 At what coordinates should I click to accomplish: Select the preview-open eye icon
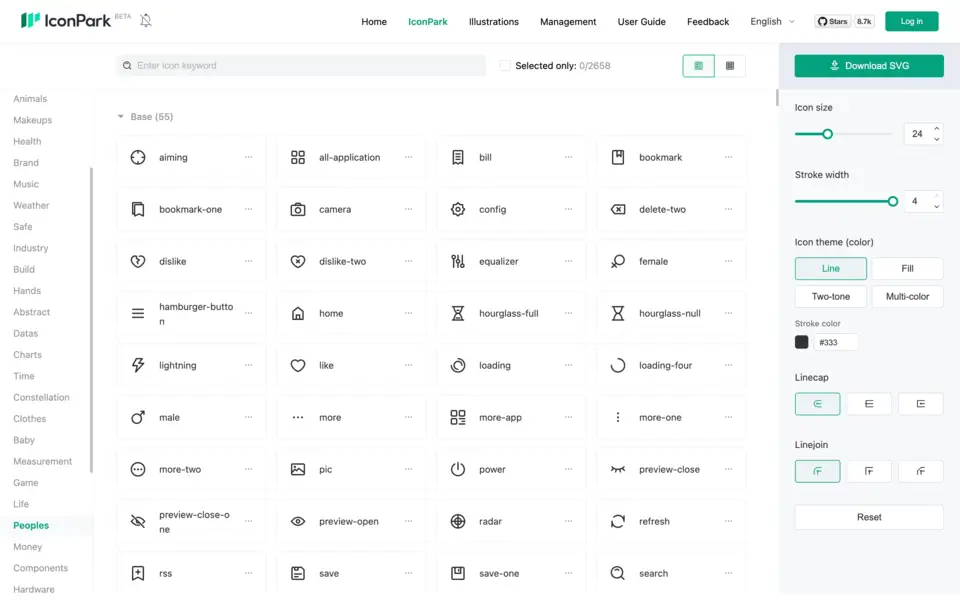click(x=298, y=522)
